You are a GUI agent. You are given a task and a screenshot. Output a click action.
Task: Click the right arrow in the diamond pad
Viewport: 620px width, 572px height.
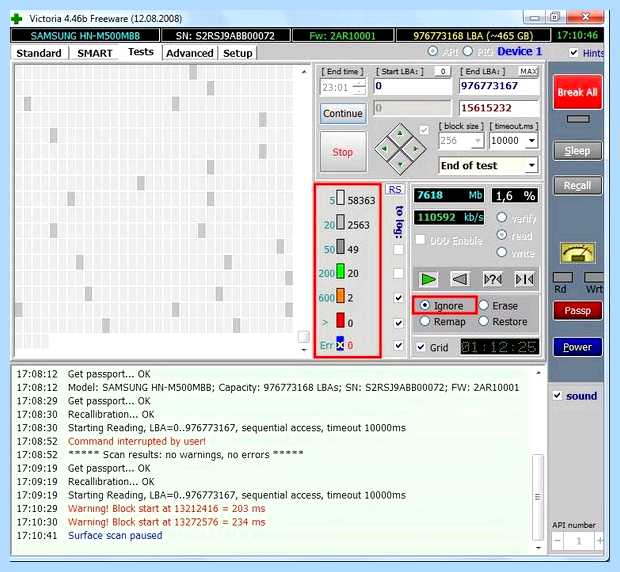click(416, 149)
